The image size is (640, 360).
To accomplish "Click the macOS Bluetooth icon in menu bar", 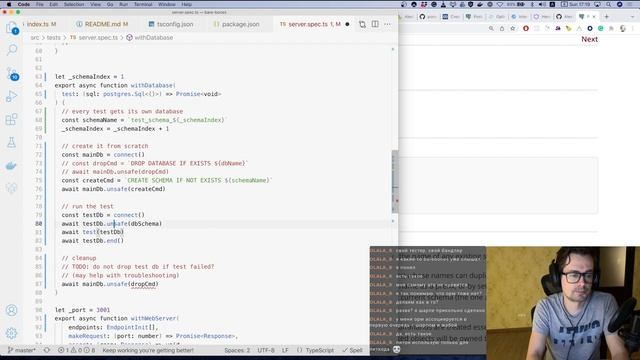I will click(532, 4).
